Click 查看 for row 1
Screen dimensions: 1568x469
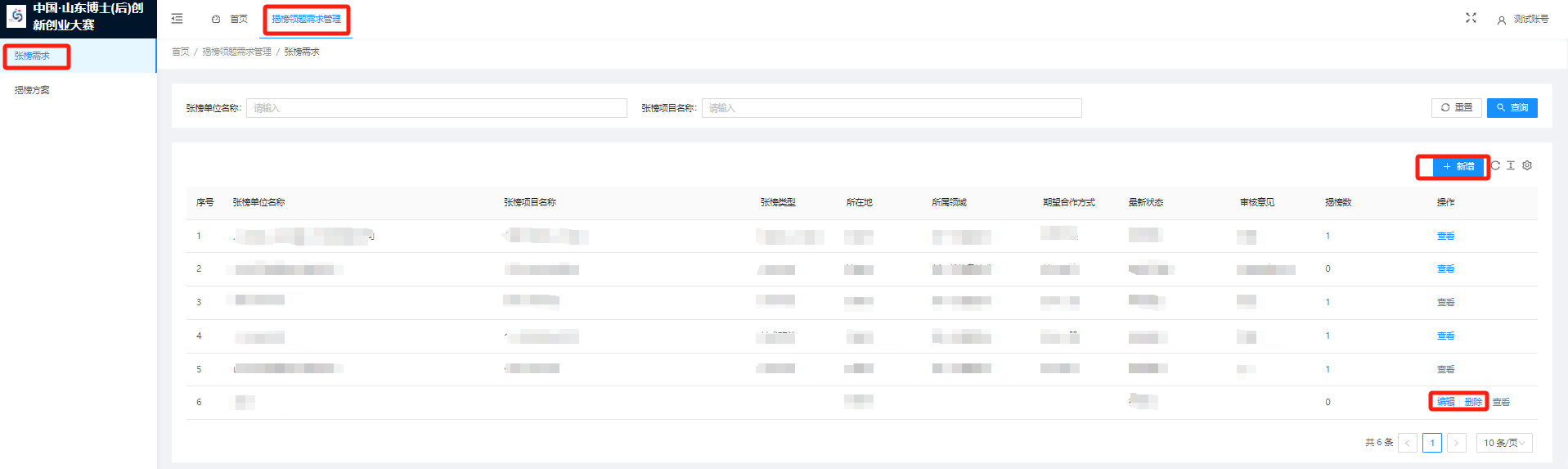[1445, 236]
